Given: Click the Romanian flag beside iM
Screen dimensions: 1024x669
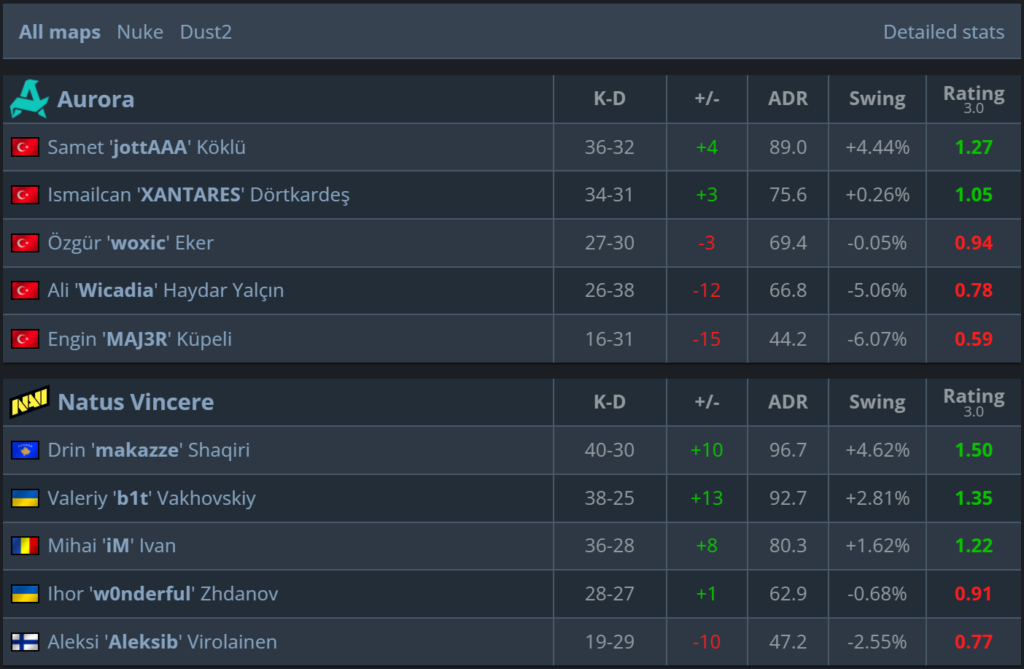Looking at the screenshot, I should [24, 546].
